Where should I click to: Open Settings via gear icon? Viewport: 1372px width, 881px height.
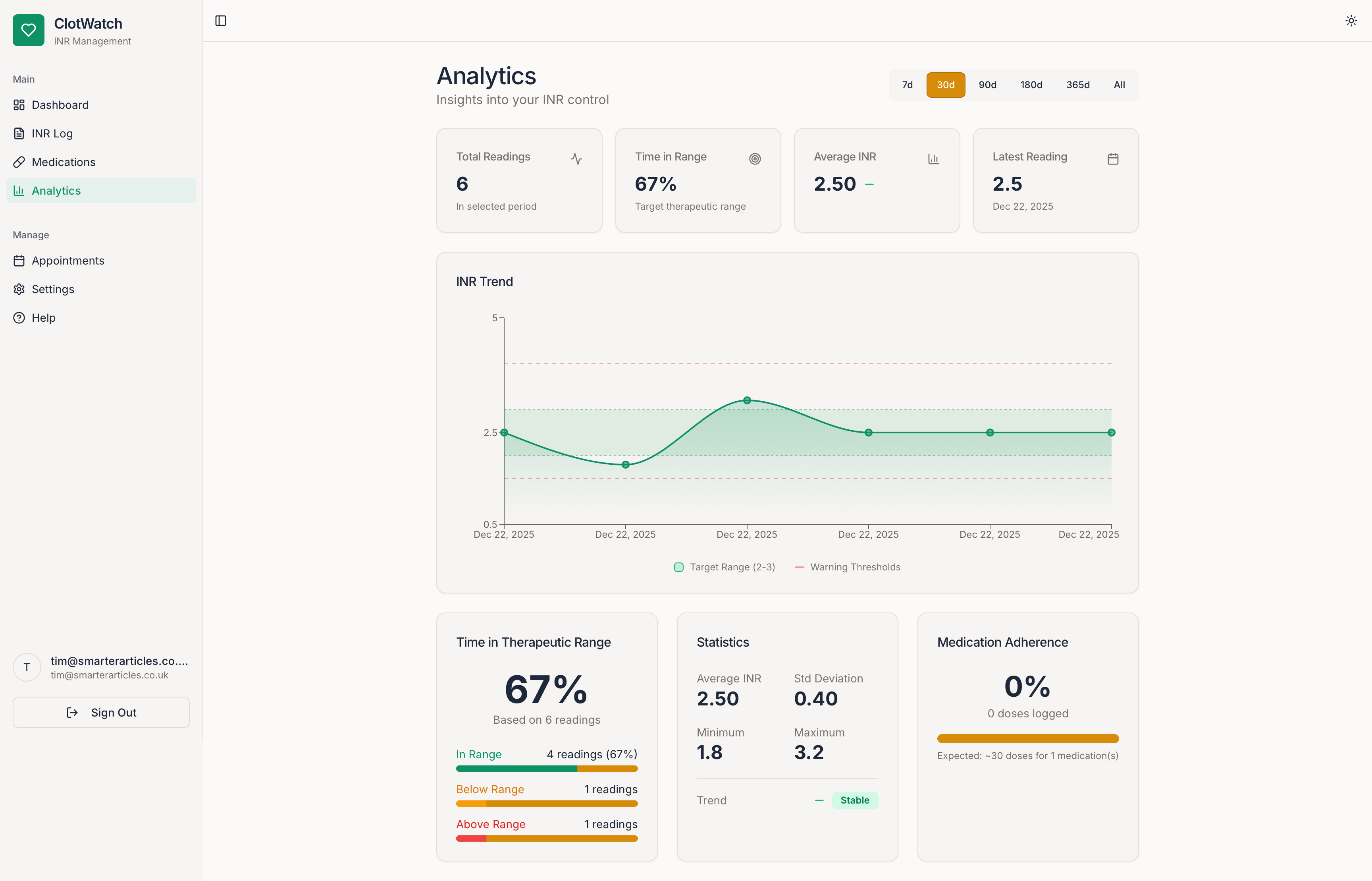tap(19, 289)
